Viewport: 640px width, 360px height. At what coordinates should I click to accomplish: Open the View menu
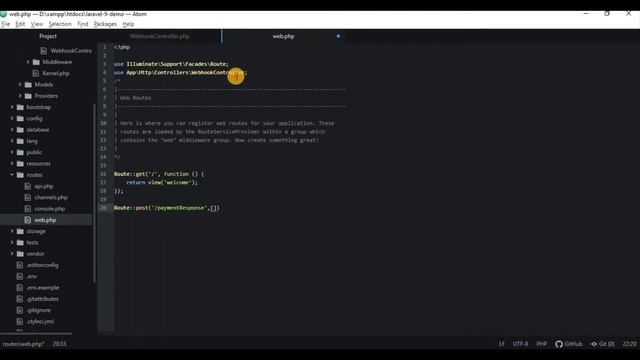pos(37,24)
